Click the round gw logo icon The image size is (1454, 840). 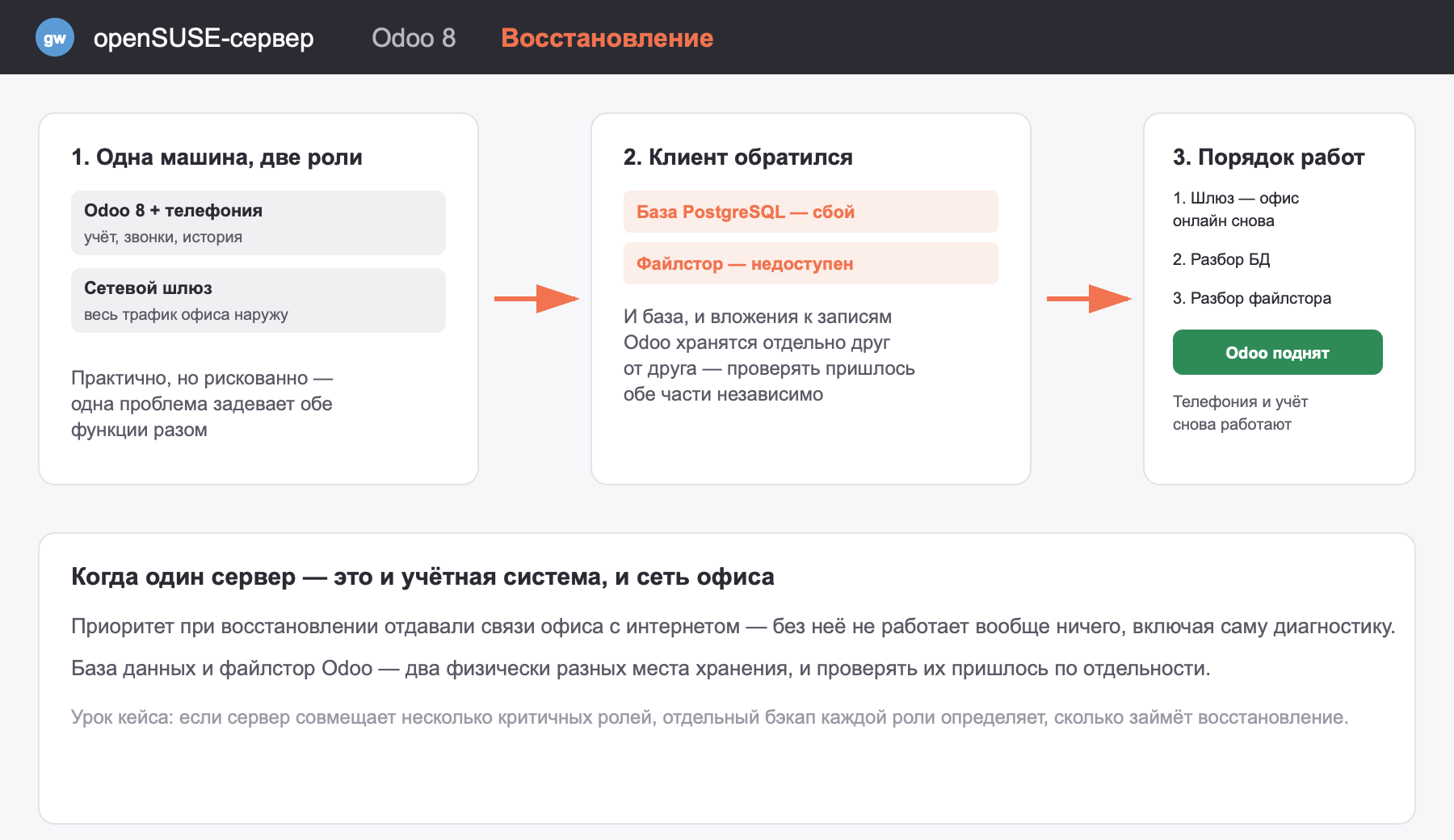coord(55,38)
